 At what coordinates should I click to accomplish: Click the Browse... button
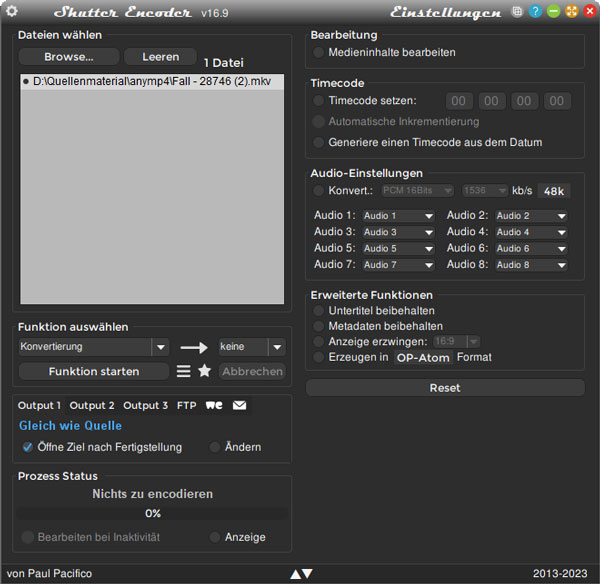69,57
